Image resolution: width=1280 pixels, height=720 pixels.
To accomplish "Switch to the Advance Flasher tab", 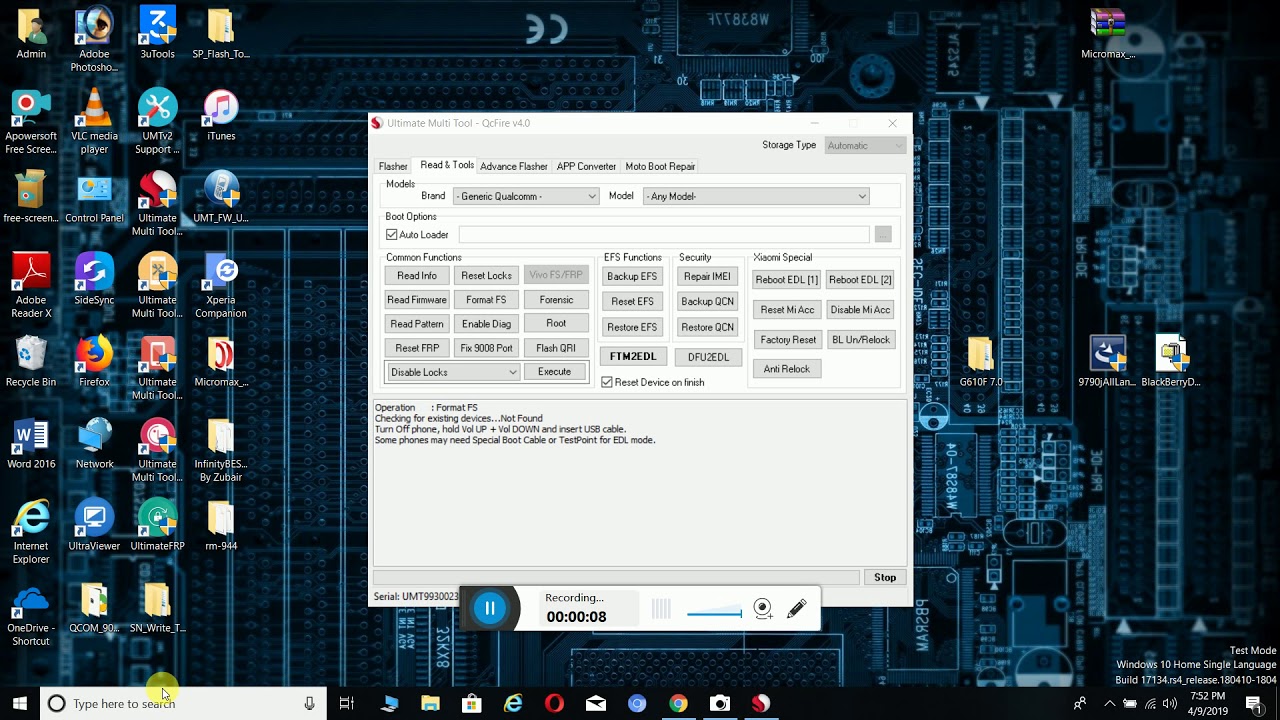I will pyautogui.click(x=514, y=167).
